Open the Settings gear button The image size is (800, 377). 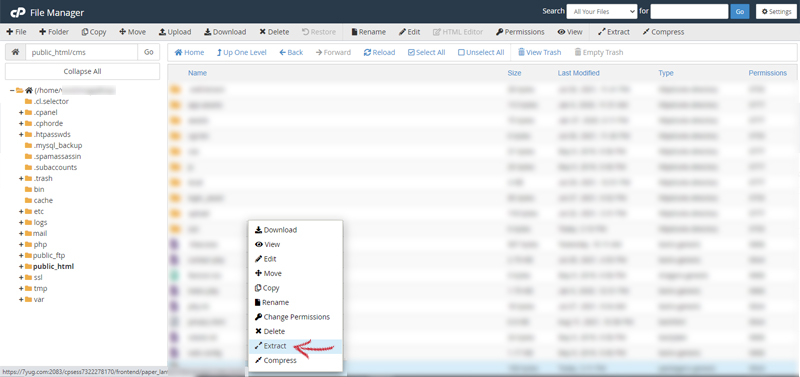776,11
